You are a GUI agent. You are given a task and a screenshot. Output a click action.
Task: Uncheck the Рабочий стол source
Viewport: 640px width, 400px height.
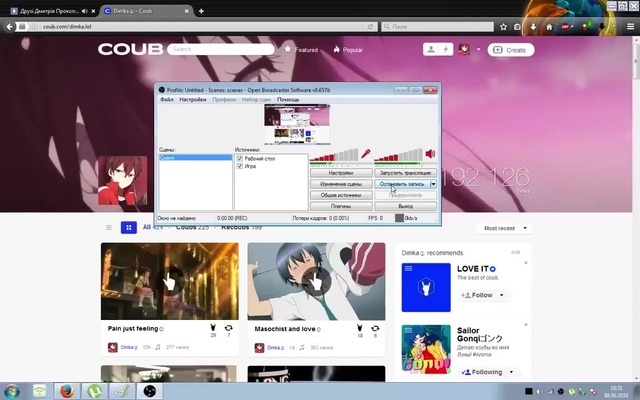(240, 159)
